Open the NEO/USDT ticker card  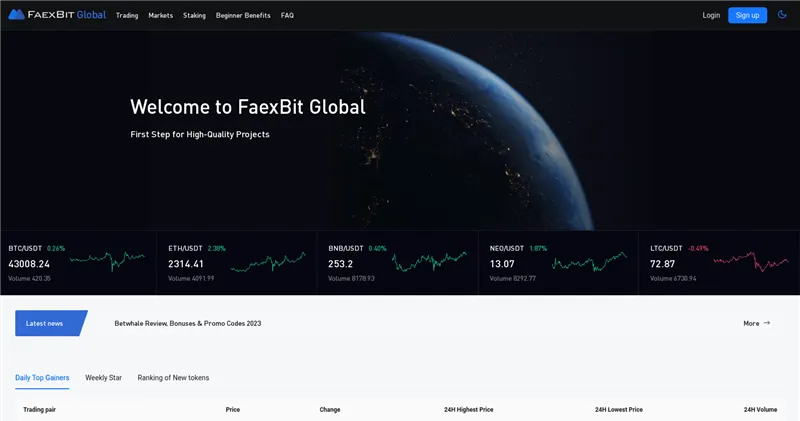click(x=559, y=263)
